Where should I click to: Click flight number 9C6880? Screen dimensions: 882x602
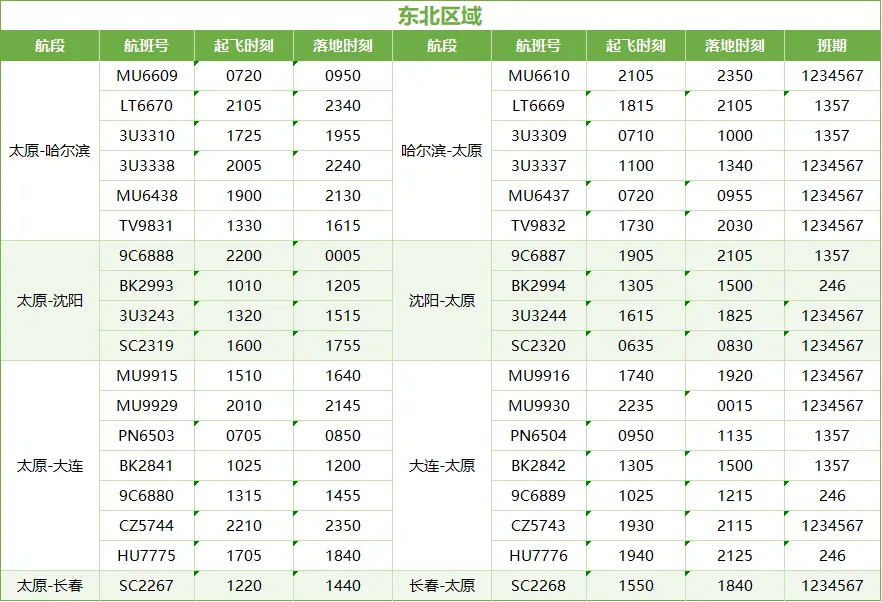[x=147, y=496]
